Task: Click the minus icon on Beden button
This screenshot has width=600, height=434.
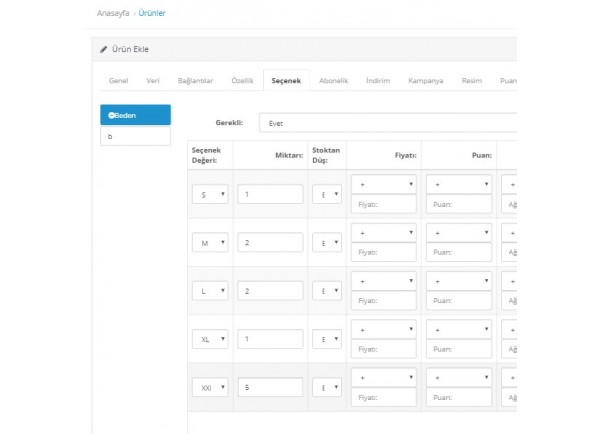Action: click(111, 115)
